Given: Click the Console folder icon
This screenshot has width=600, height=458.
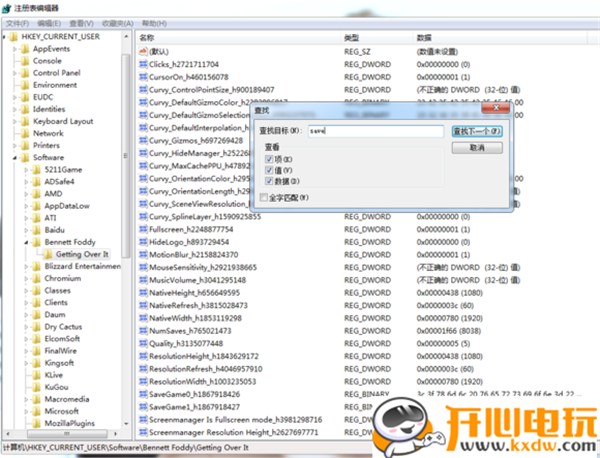Looking at the screenshot, I should [25, 60].
